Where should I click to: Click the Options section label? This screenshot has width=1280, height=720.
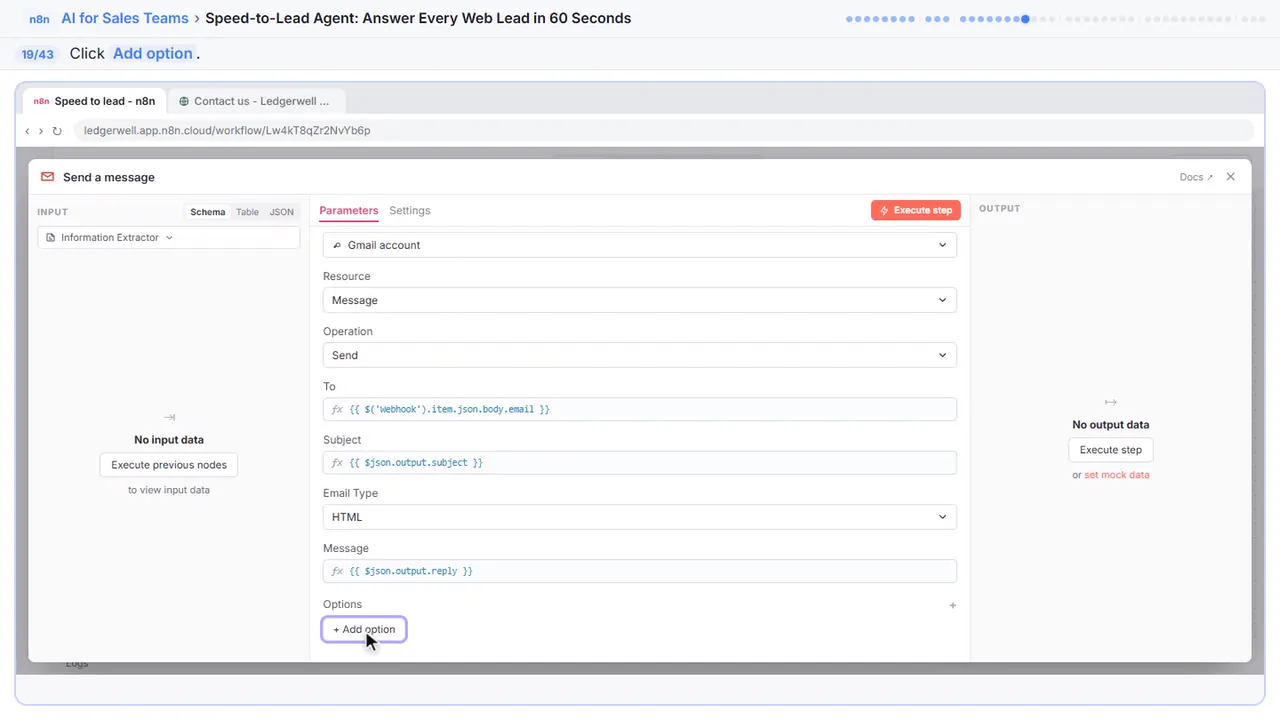(x=342, y=605)
